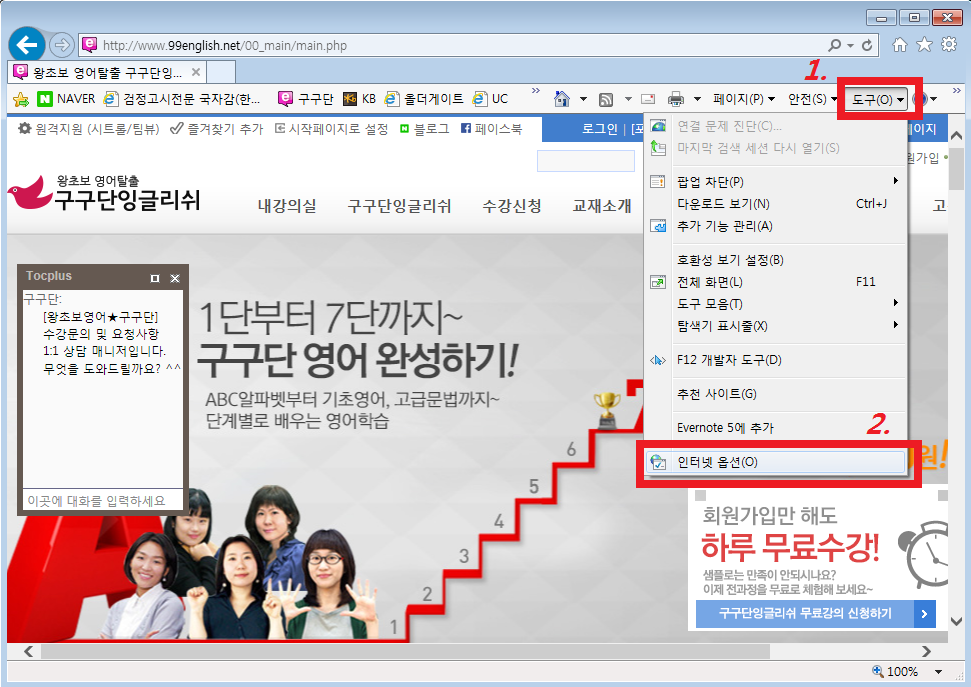Viewport: 971px width, 687px height.
Task: Click the RSS feeds icon
Action: (x=605, y=99)
